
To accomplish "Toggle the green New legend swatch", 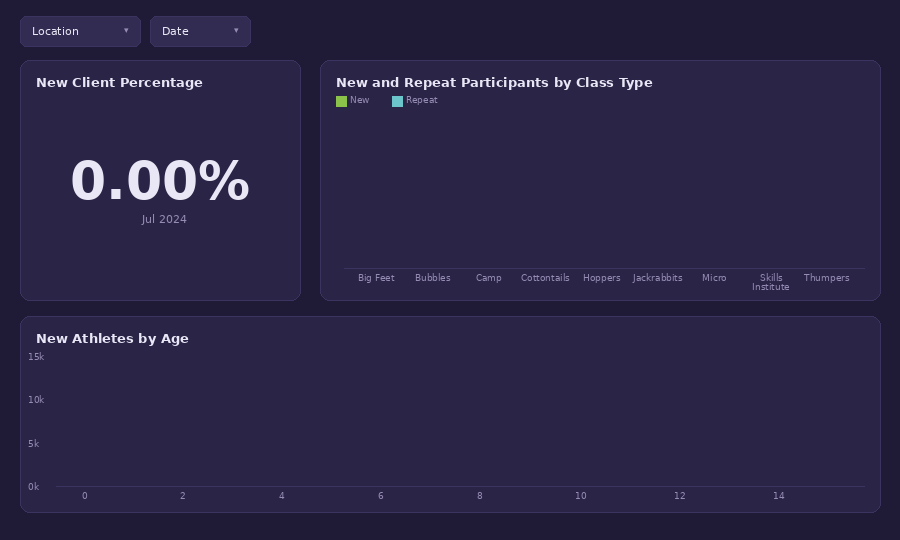I will pyautogui.click(x=342, y=102).
